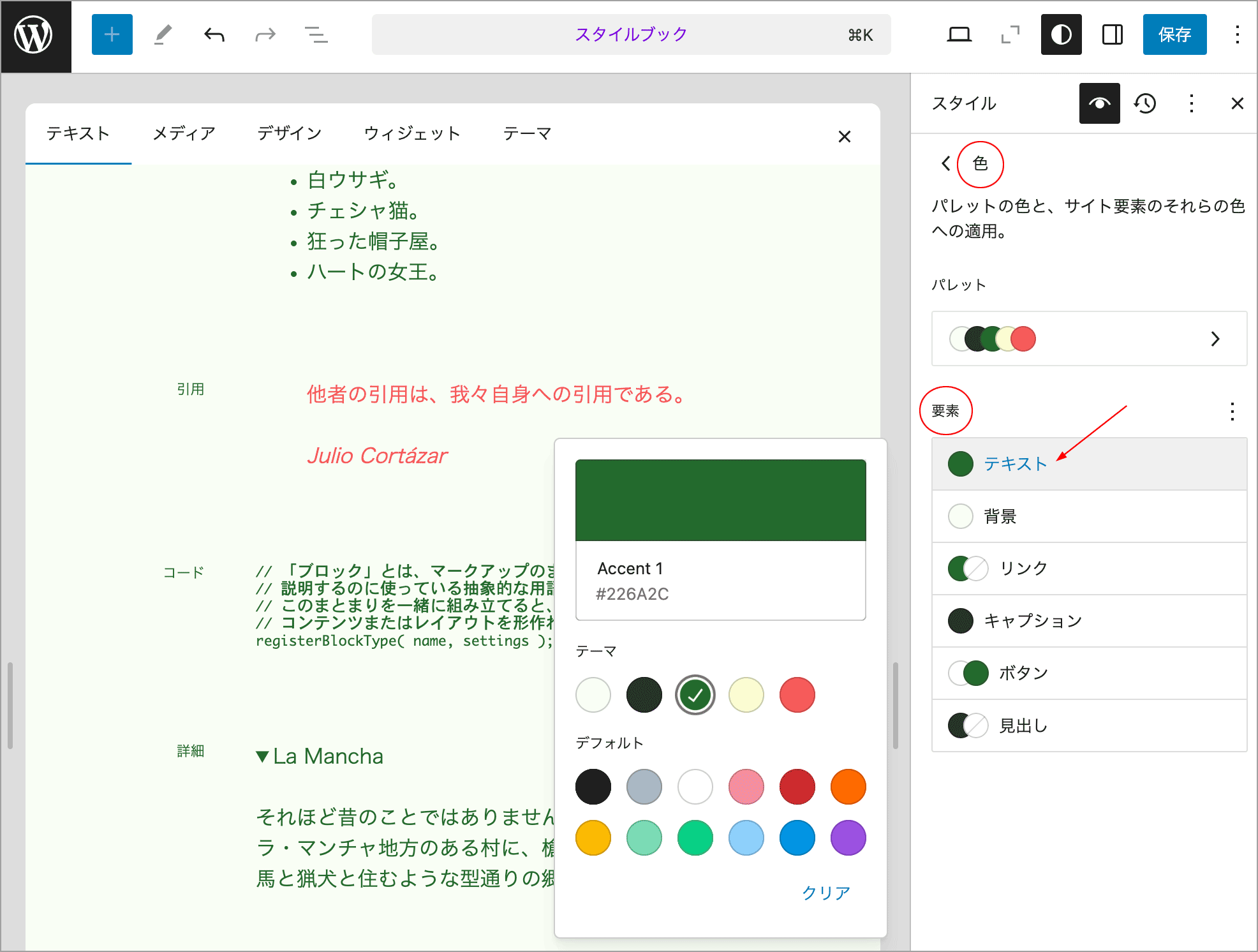
Task: Open the style revisions history icon
Action: click(x=1145, y=103)
